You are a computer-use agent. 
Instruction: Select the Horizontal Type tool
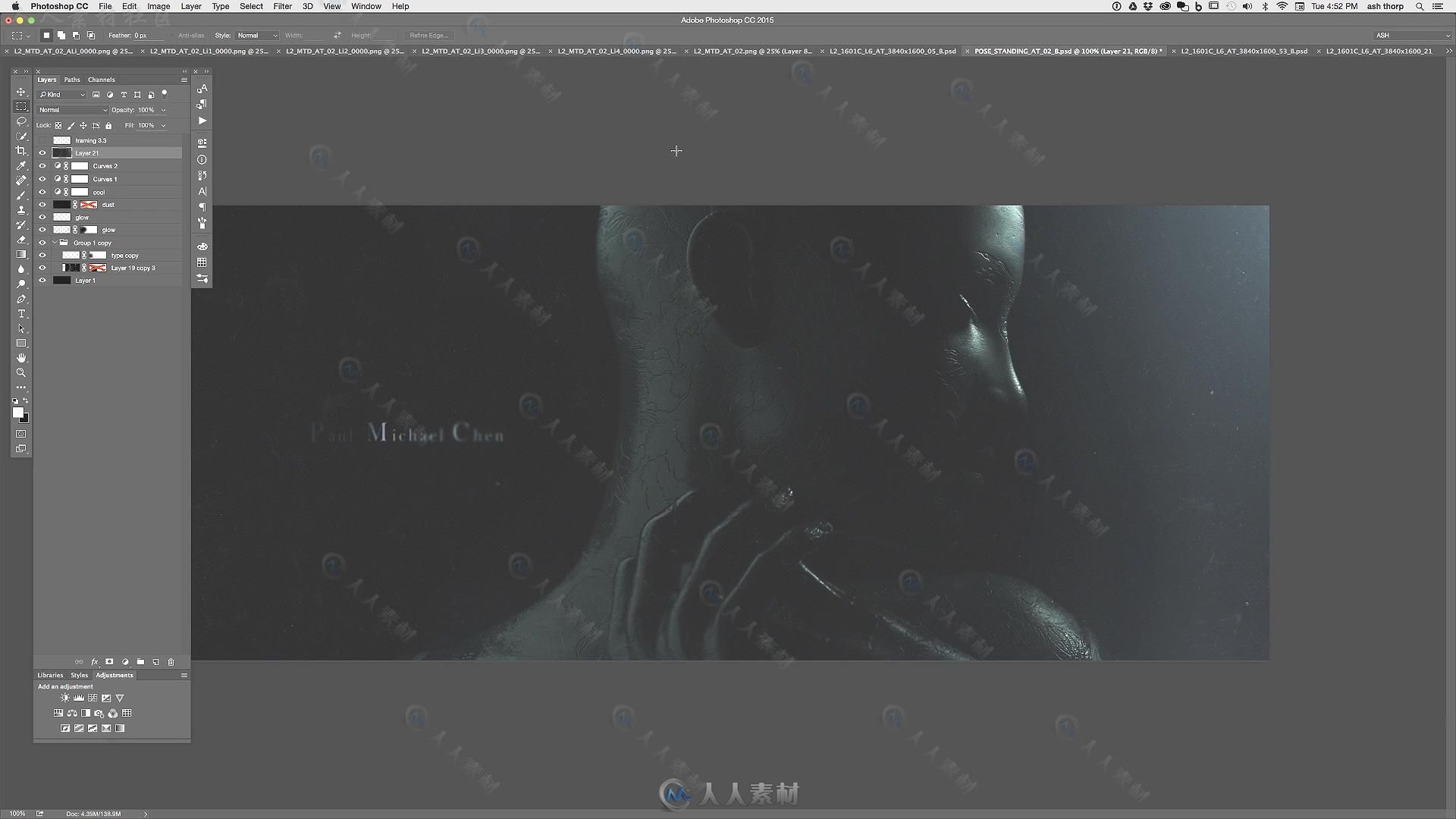(x=21, y=314)
